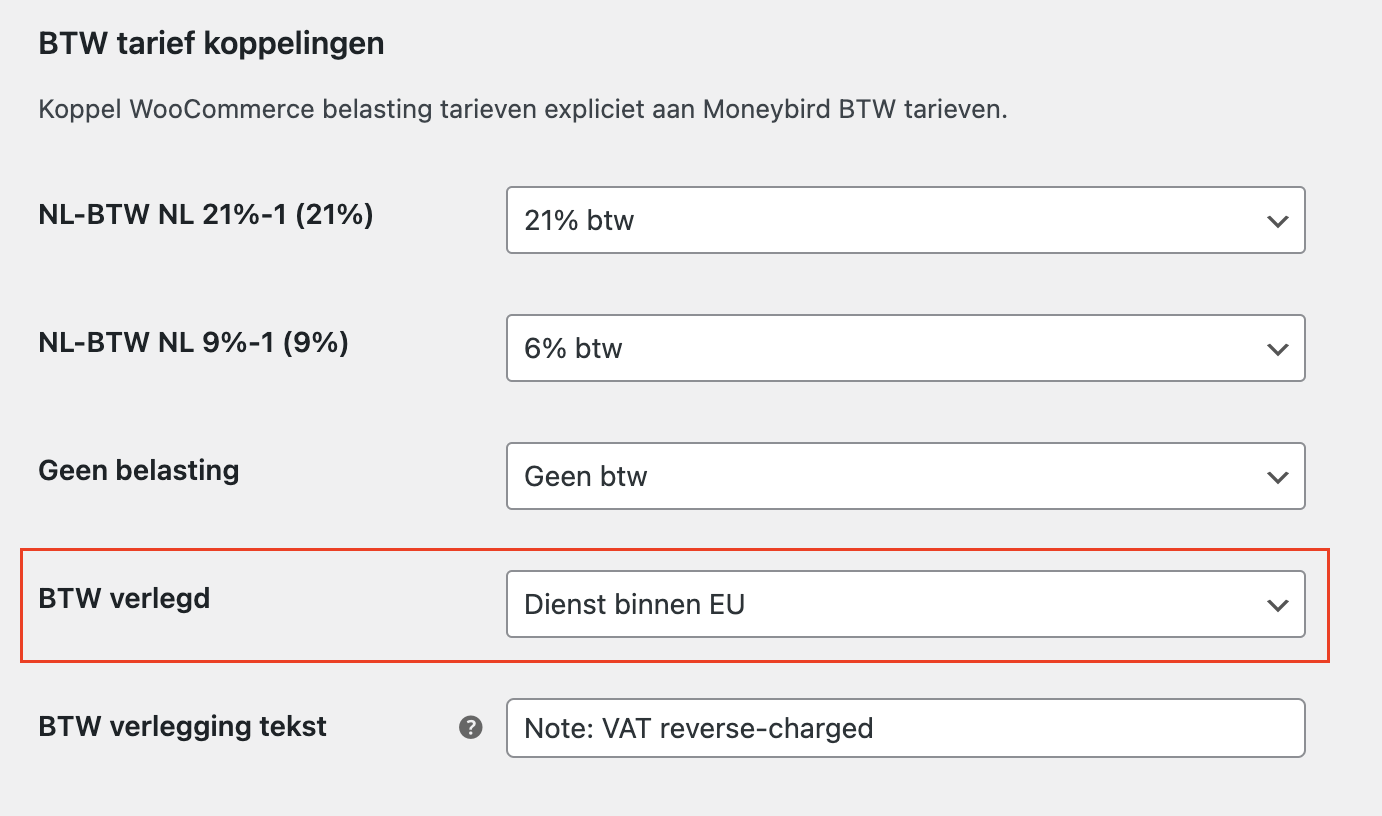The height and width of the screenshot is (816, 1382).
Task: Click the BTW tarief koppelingen heading
Action: point(211,44)
